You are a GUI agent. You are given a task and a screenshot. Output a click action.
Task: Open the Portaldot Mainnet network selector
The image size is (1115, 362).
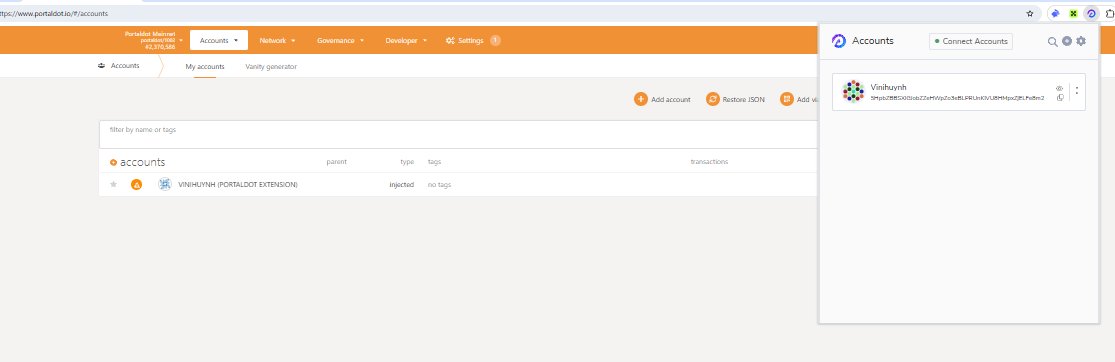pyautogui.click(x=154, y=40)
